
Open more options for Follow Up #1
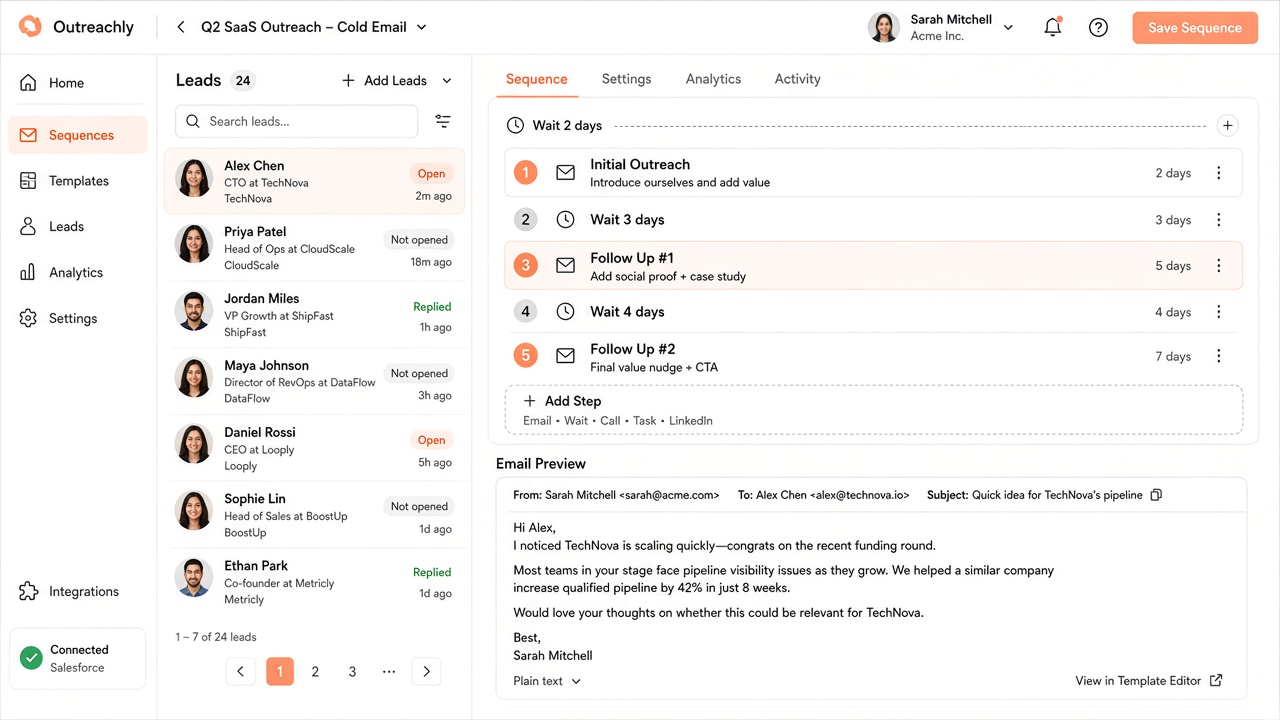coord(1218,266)
